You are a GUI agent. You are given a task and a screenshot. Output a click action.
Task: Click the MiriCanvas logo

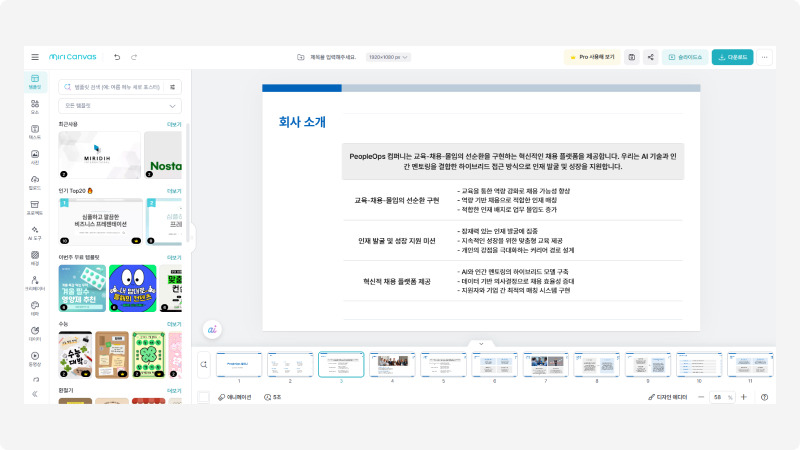click(x=72, y=57)
